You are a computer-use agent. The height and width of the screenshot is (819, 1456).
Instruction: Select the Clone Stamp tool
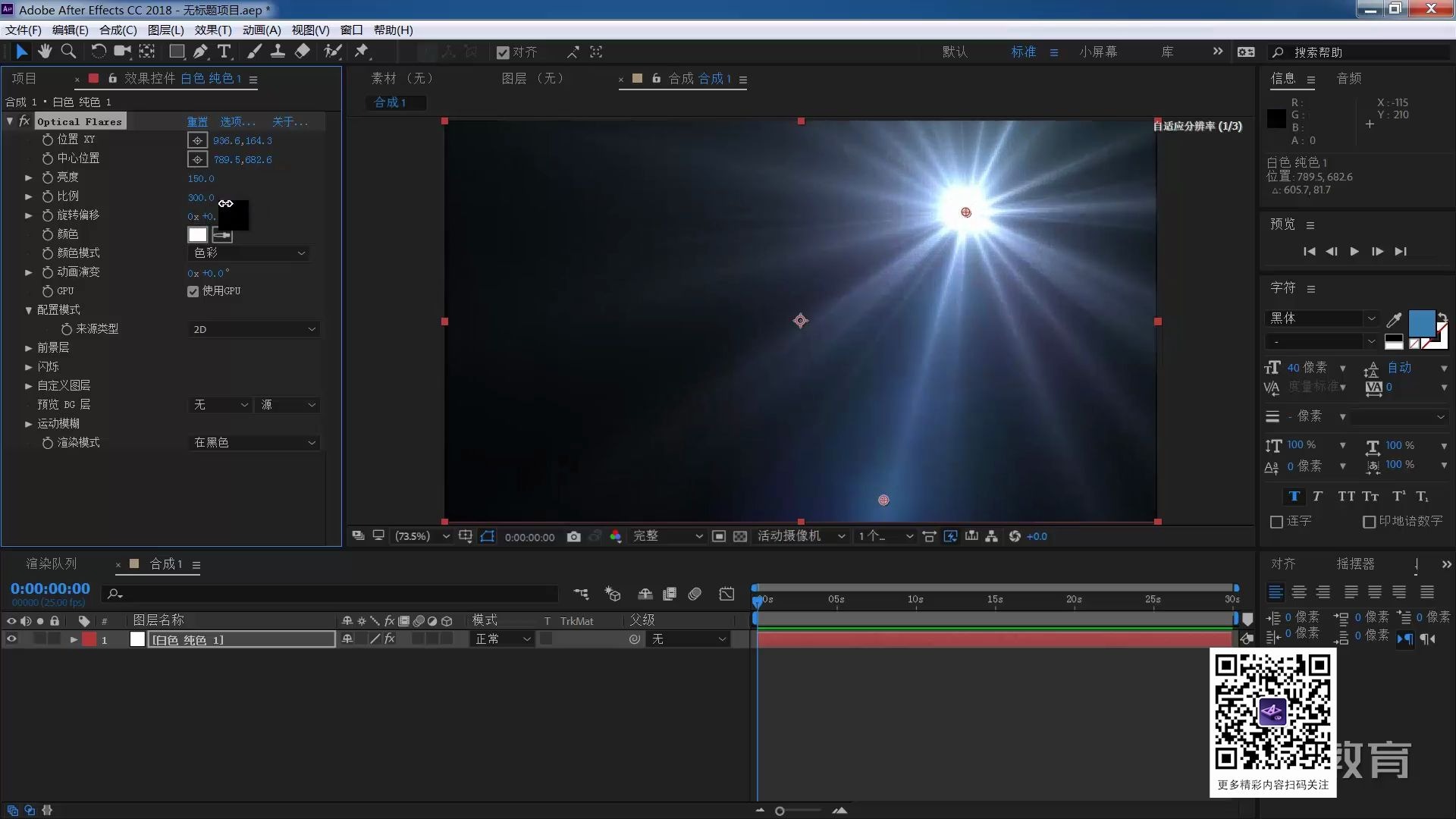[278, 52]
